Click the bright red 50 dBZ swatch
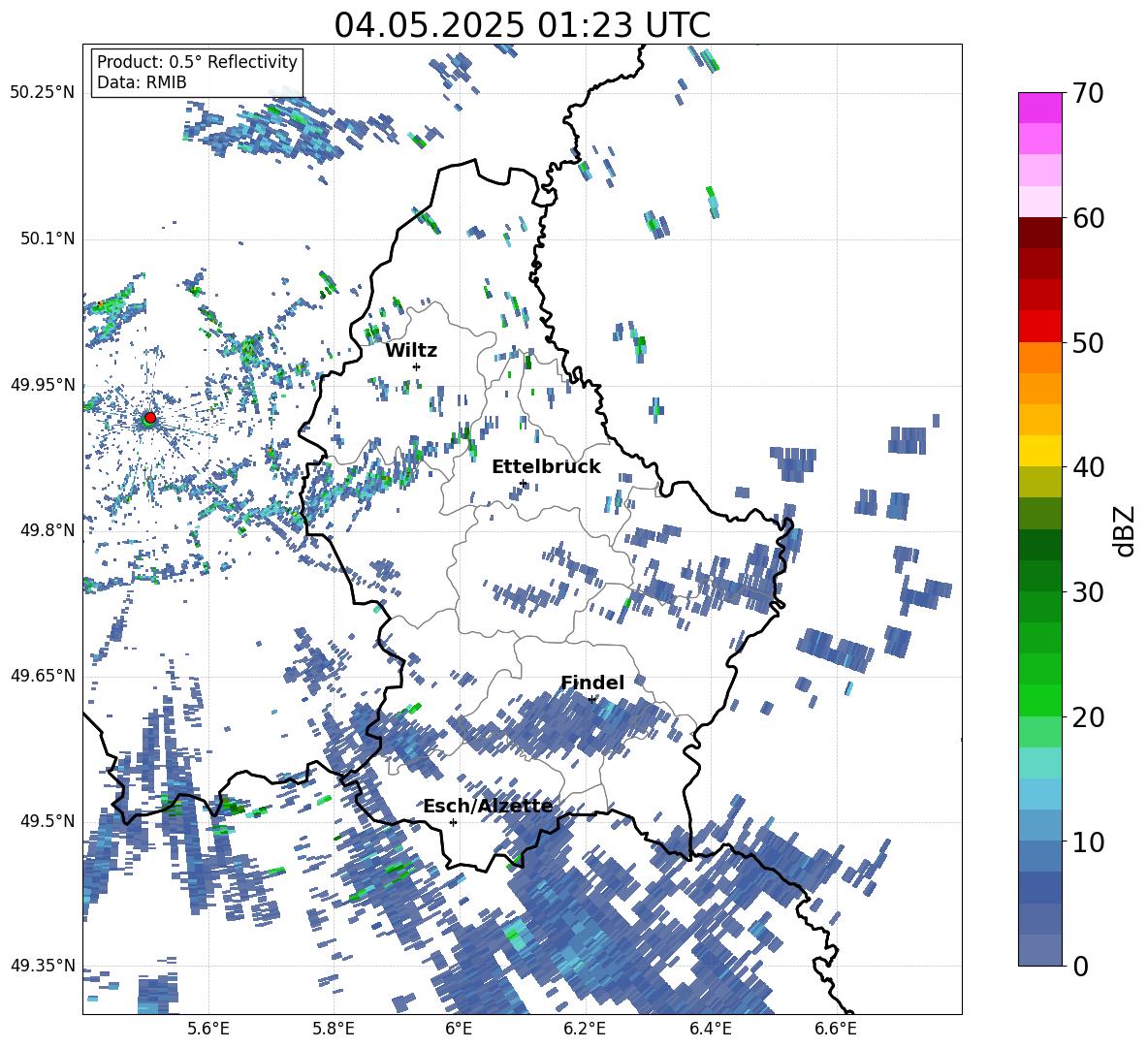 coord(1039,327)
